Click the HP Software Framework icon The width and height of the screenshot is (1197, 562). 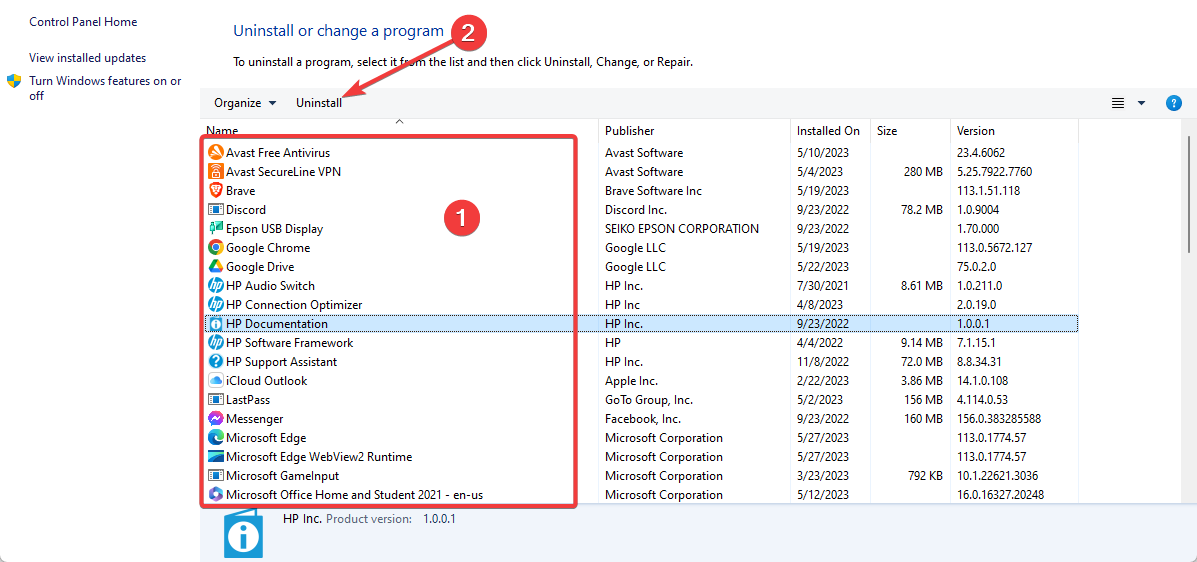point(215,343)
